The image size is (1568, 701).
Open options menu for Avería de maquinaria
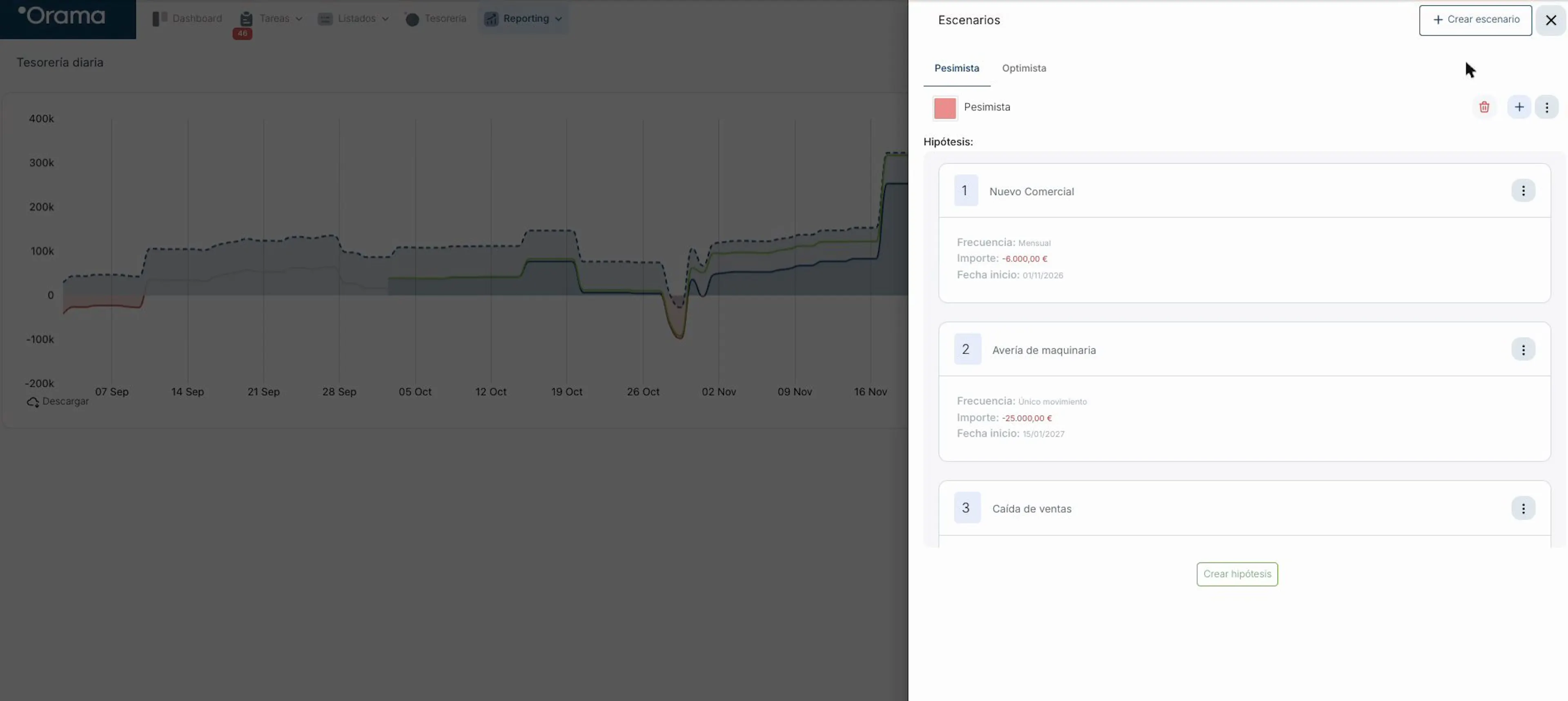[1523, 349]
